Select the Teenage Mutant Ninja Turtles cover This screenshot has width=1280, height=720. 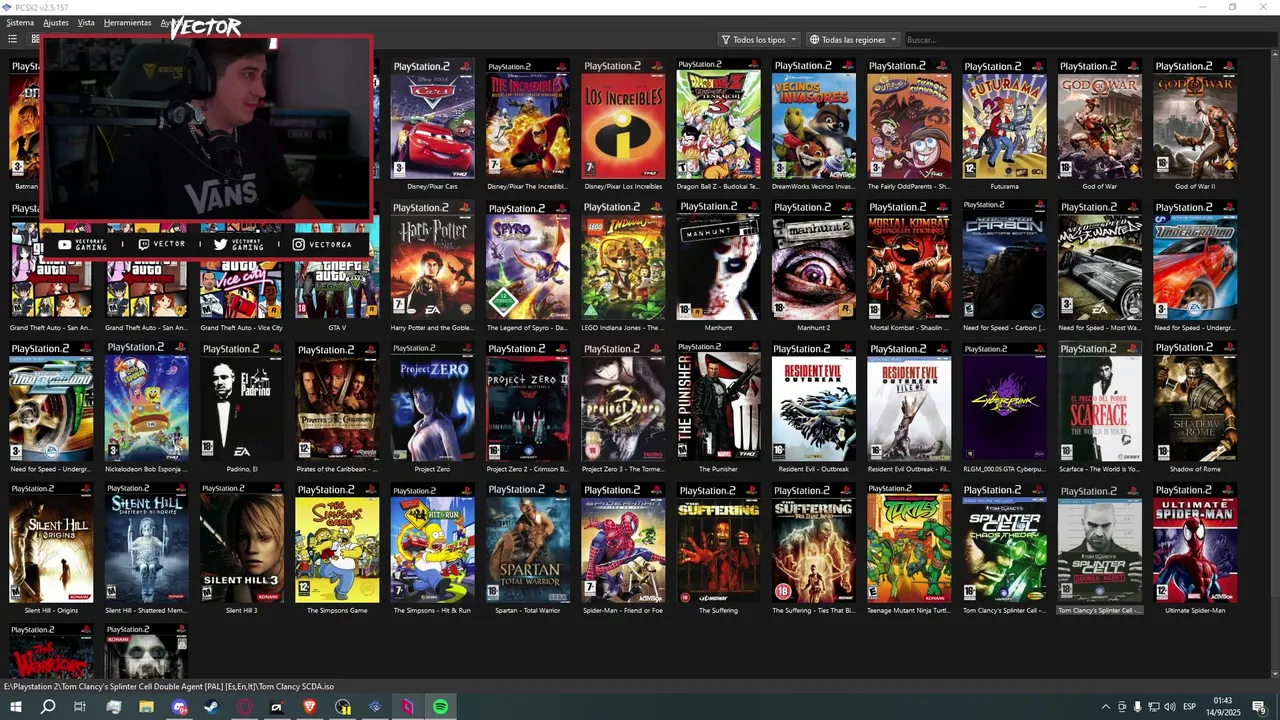(x=909, y=543)
